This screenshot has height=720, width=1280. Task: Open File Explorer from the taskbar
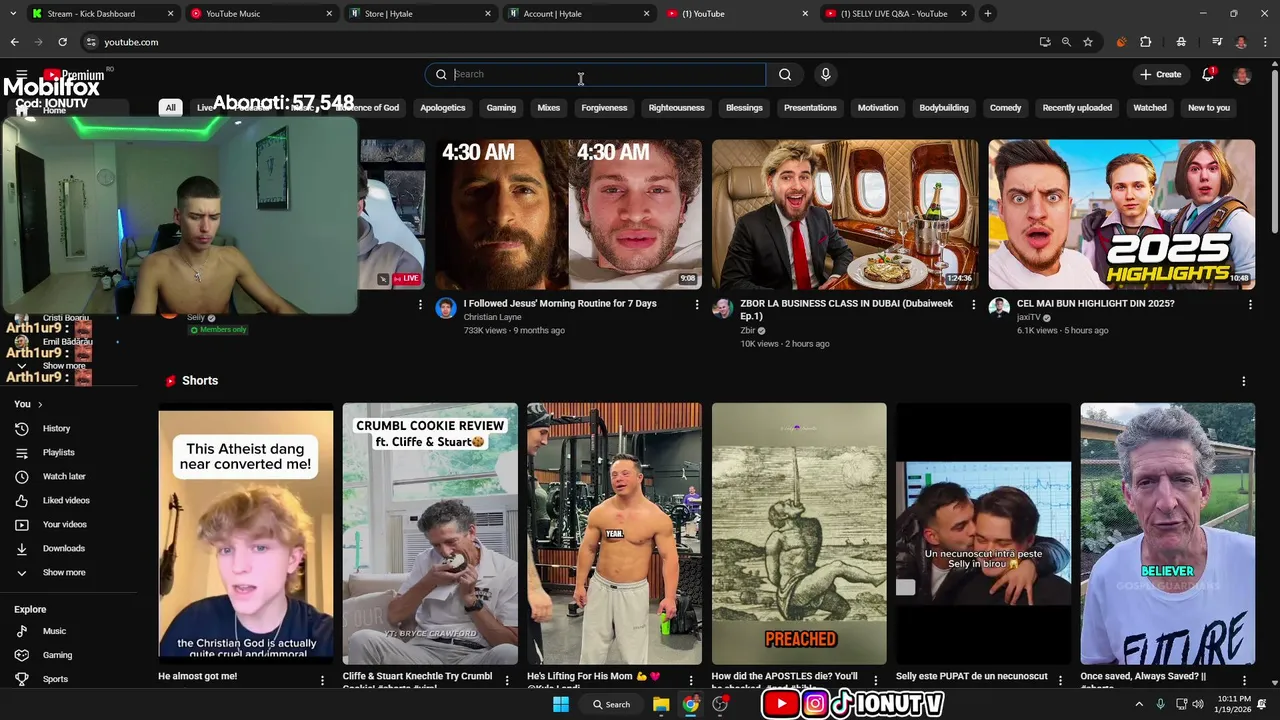point(661,704)
